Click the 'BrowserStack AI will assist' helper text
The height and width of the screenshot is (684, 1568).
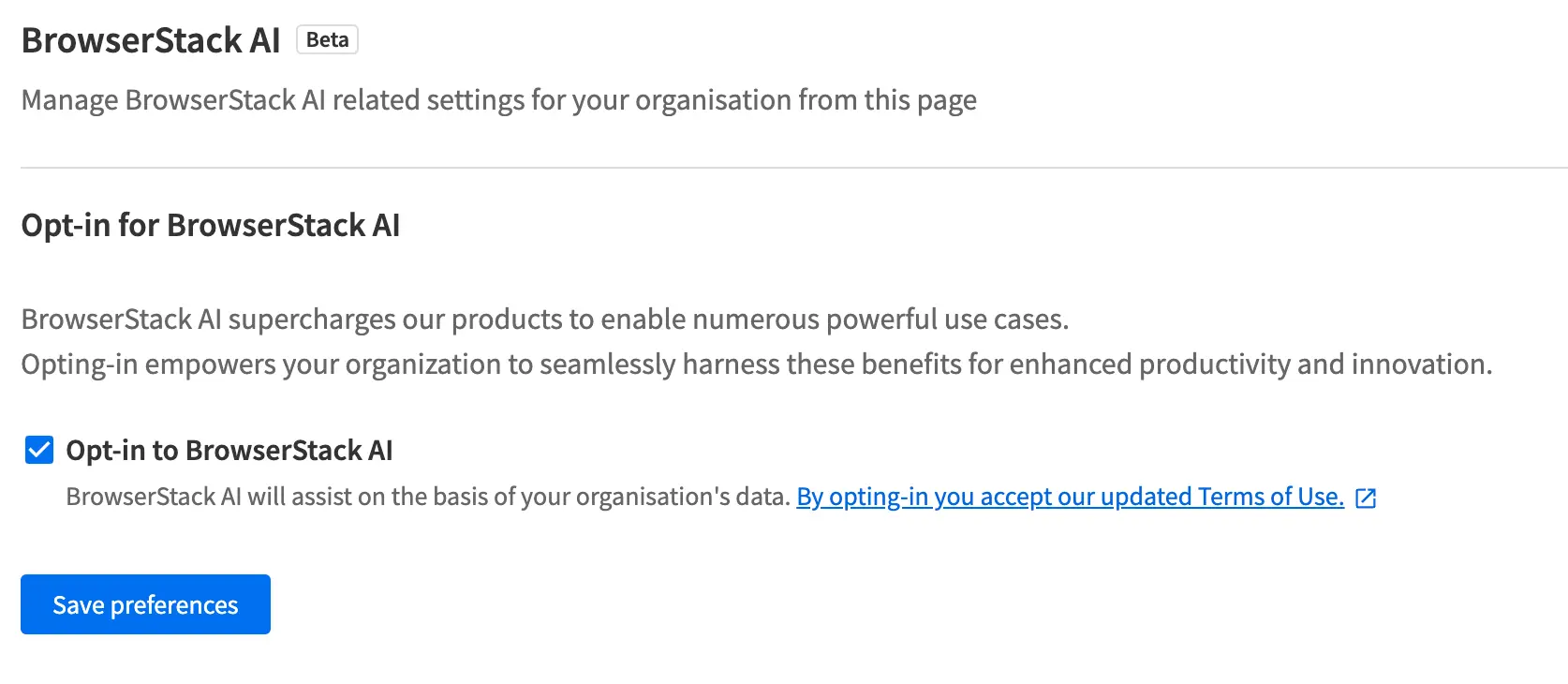pyautogui.click(x=427, y=497)
